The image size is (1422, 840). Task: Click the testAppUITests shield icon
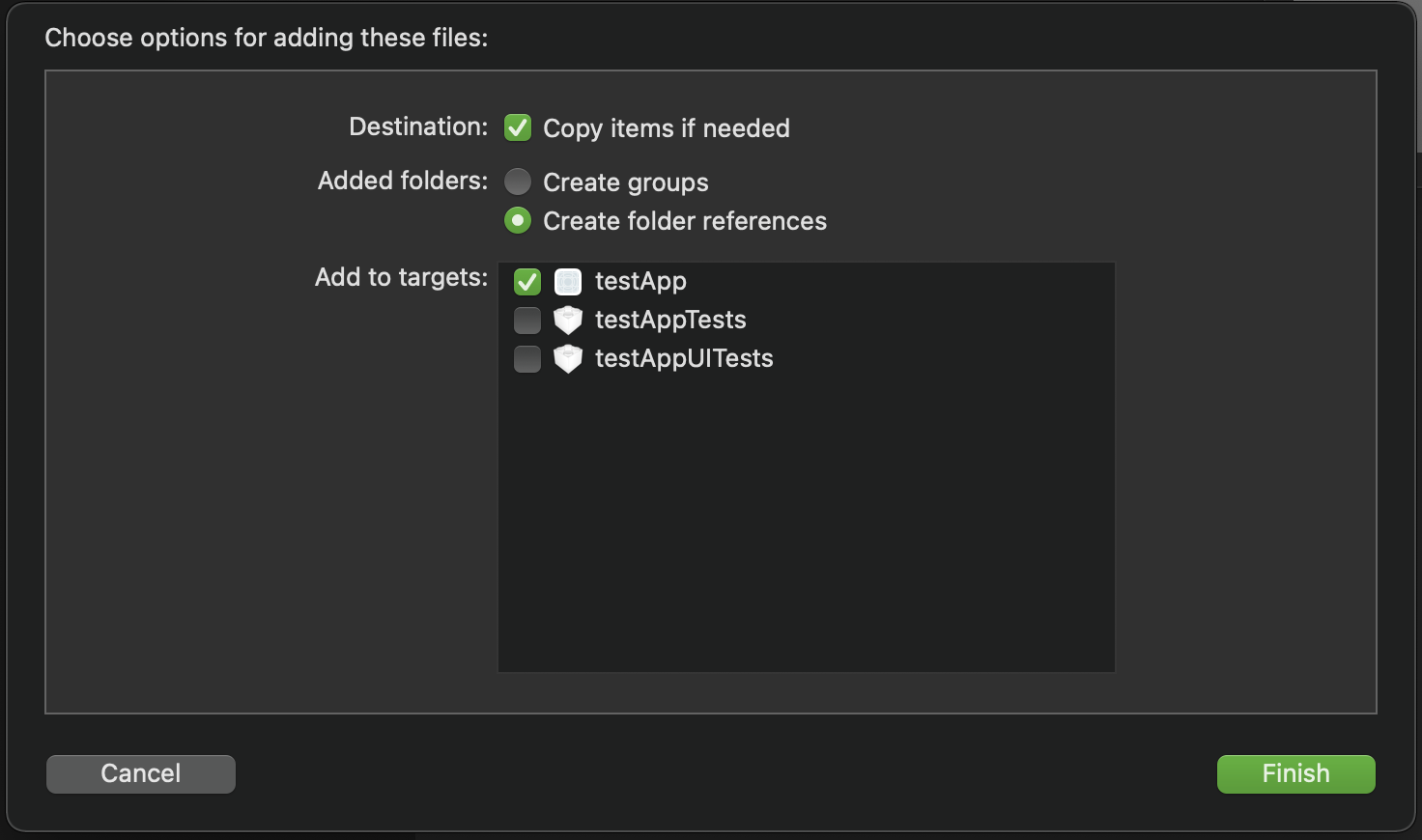click(568, 358)
